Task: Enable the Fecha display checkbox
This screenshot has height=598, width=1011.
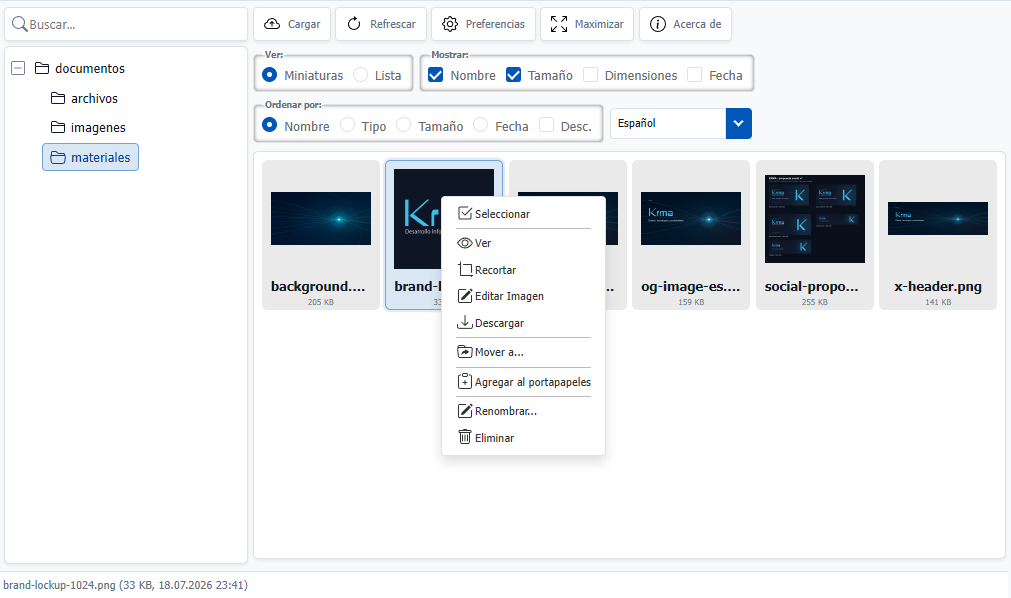Action: point(694,75)
